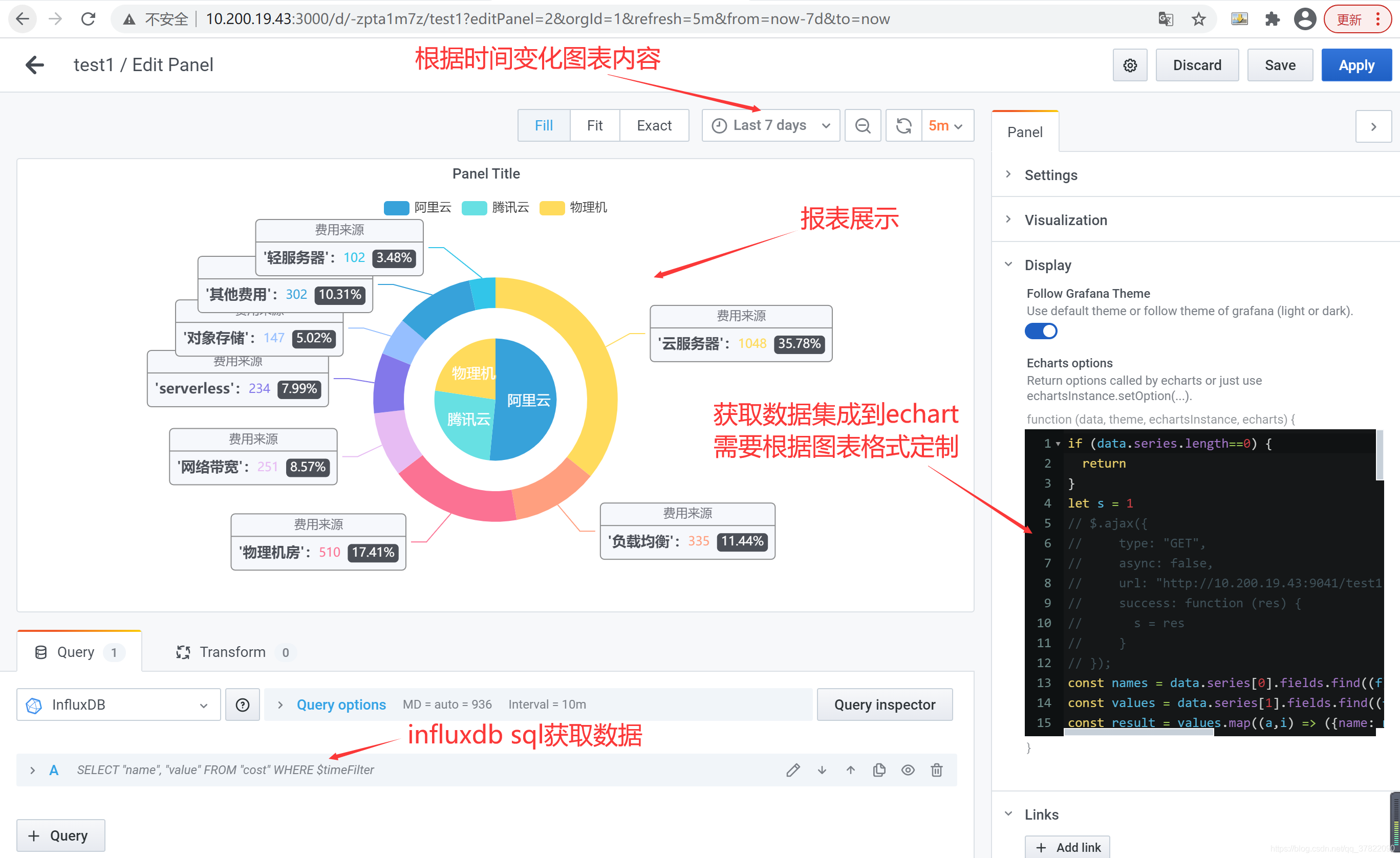Screen dimensions: 1400x858
Task: Click the Last 7 days time range dropdown
Action: pyautogui.click(x=770, y=124)
